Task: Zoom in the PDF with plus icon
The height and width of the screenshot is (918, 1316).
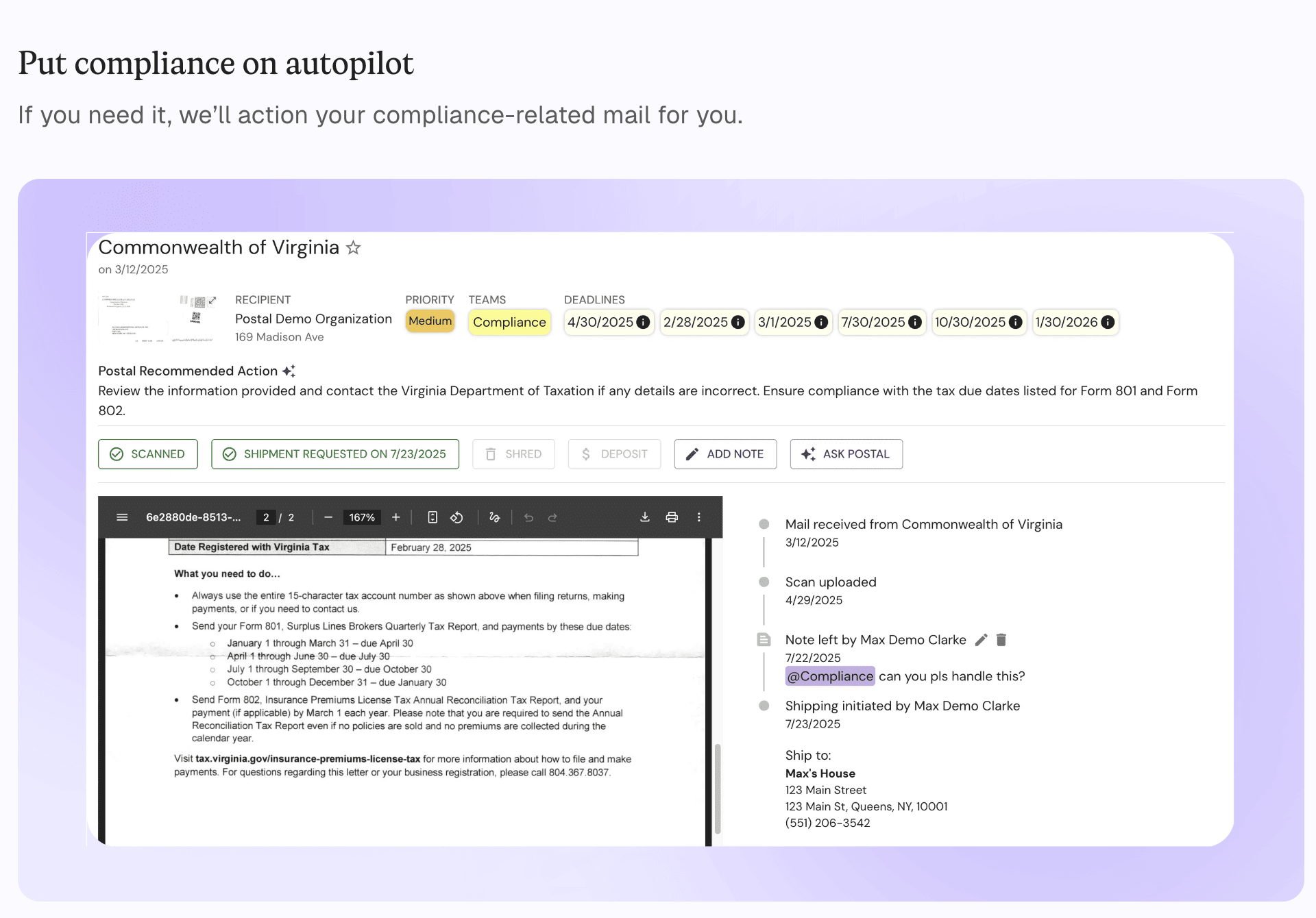Action: click(395, 517)
